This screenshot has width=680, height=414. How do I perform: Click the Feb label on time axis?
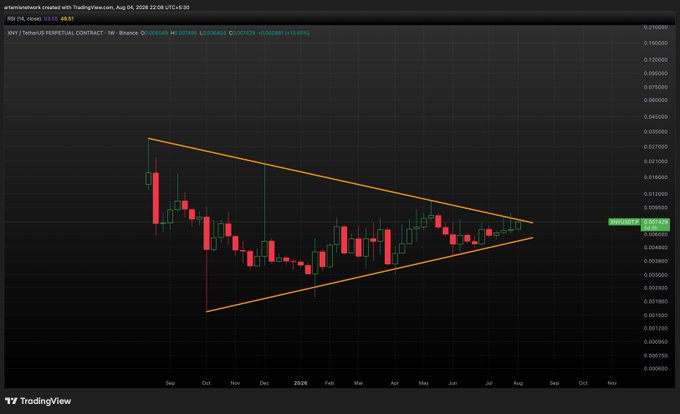(330, 383)
